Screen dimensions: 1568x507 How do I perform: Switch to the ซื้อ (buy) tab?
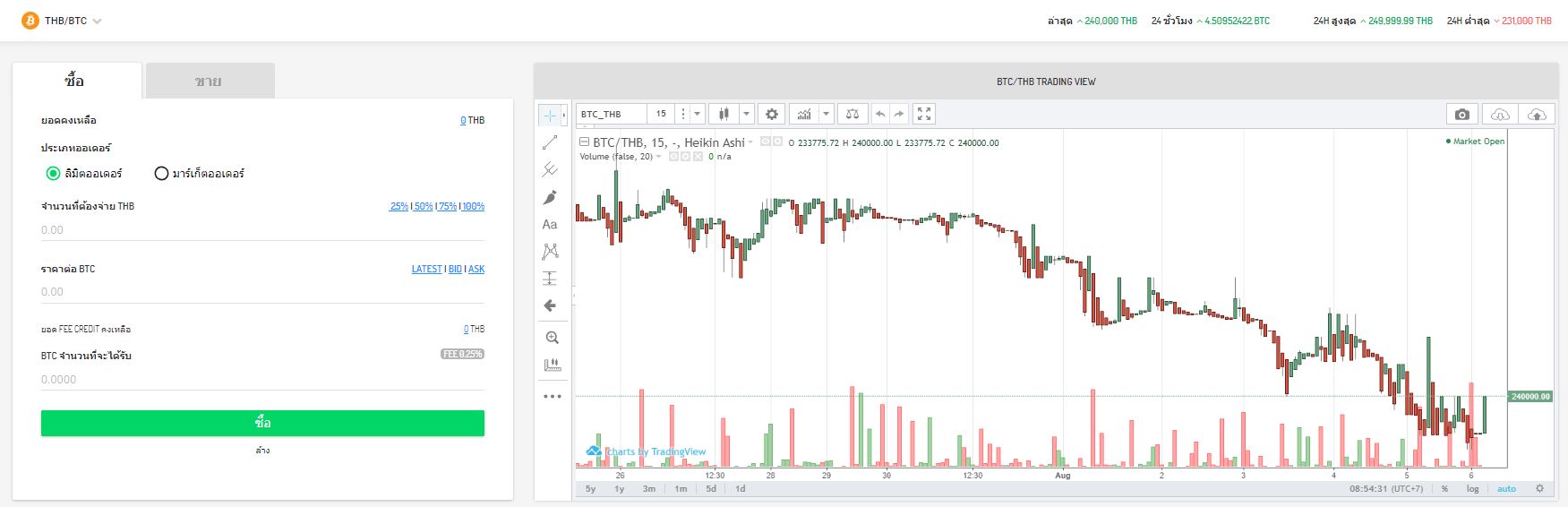75,82
